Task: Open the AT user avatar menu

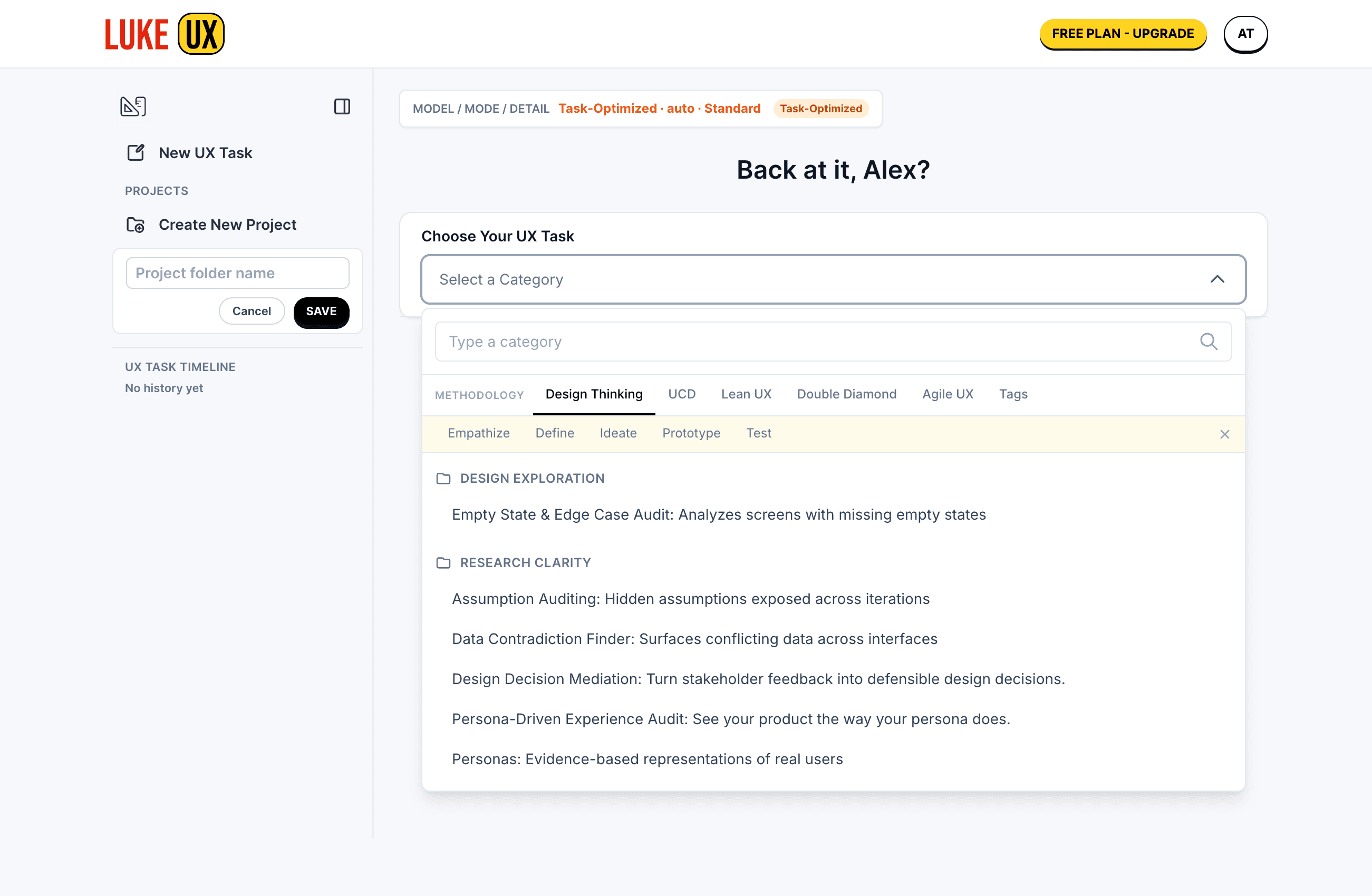Action: (1245, 34)
